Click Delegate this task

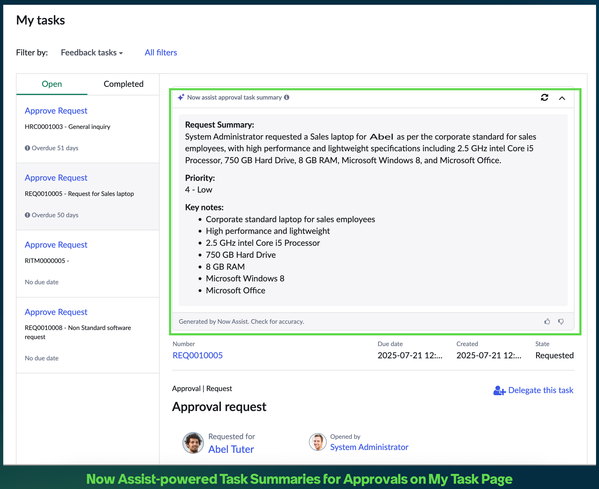(x=541, y=390)
